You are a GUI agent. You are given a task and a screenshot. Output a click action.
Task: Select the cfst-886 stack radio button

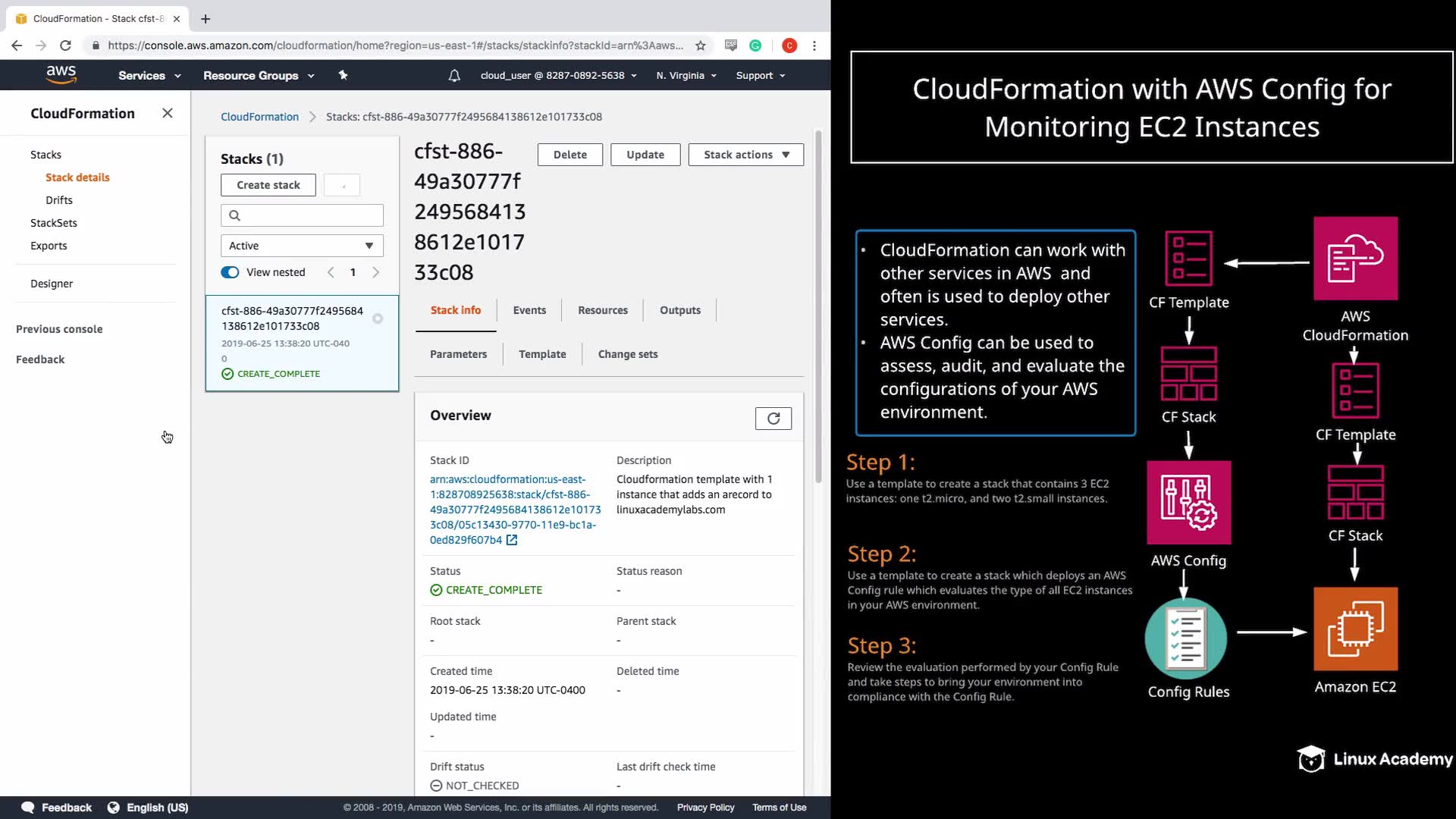coord(378,318)
